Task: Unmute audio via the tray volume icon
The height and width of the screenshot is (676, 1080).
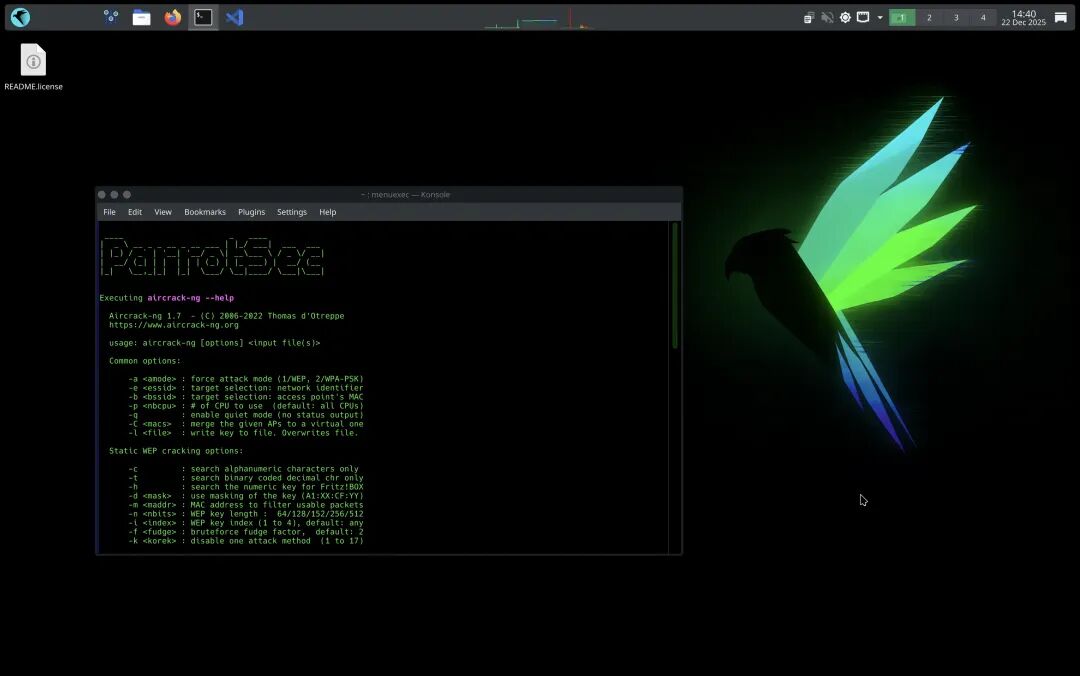Action: 827,17
